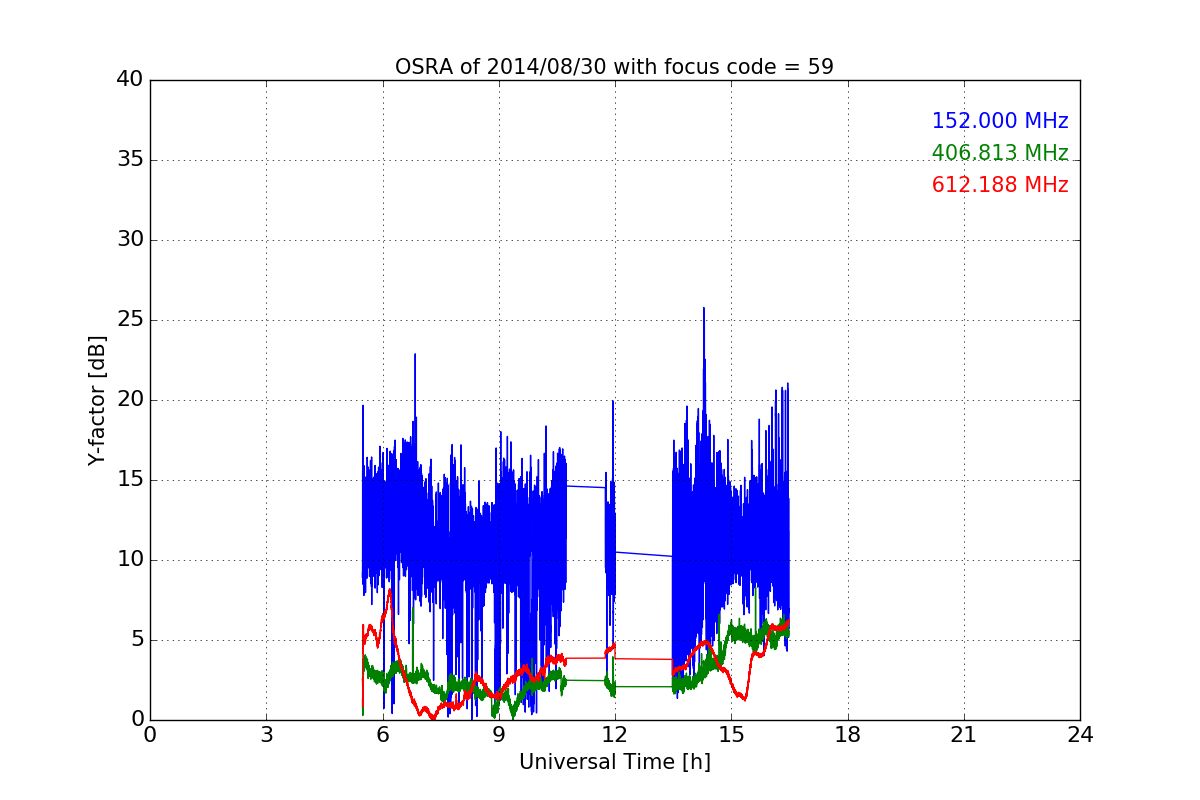Click the 'Y-factor [dB]' axis label
This screenshot has height=800, width=1200.
point(97,400)
